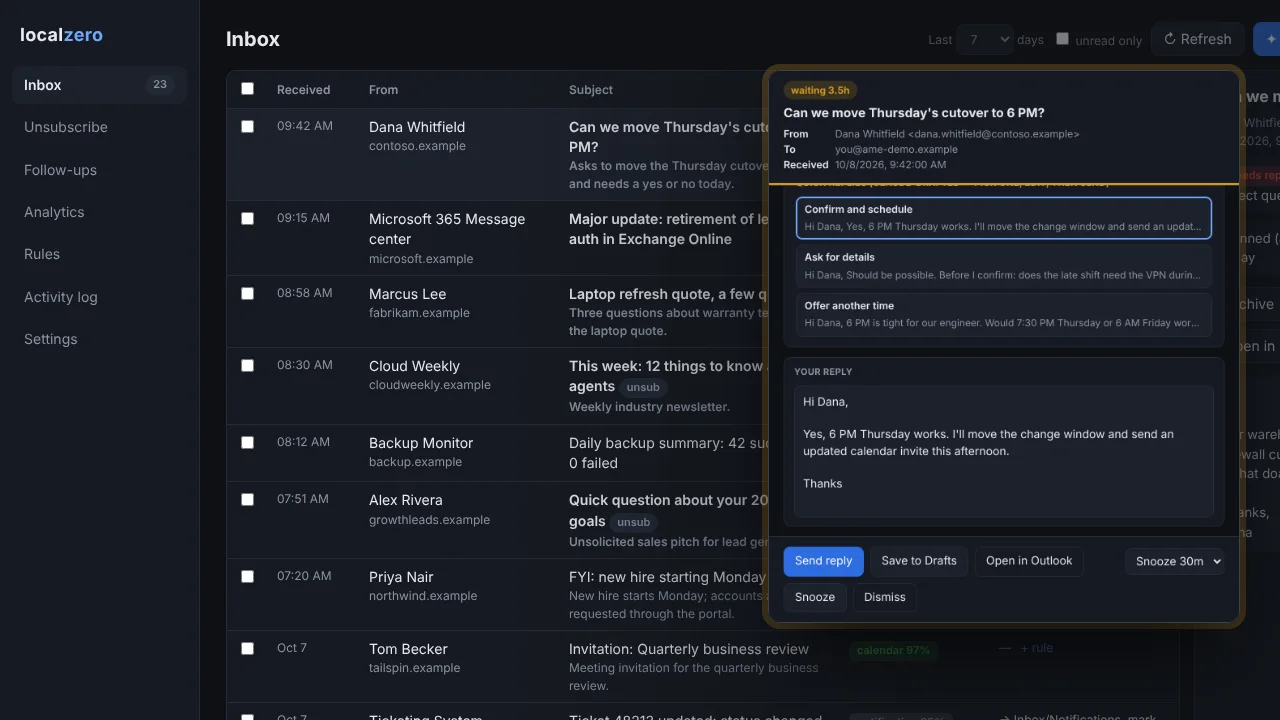Enable the unread only checkbox
Viewport: 1280px width, 720px height.
point(1062,39)
